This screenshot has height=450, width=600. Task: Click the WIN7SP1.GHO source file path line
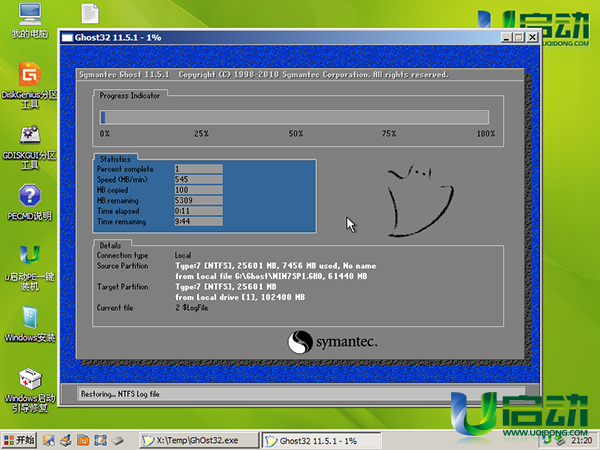pos(271,276)
